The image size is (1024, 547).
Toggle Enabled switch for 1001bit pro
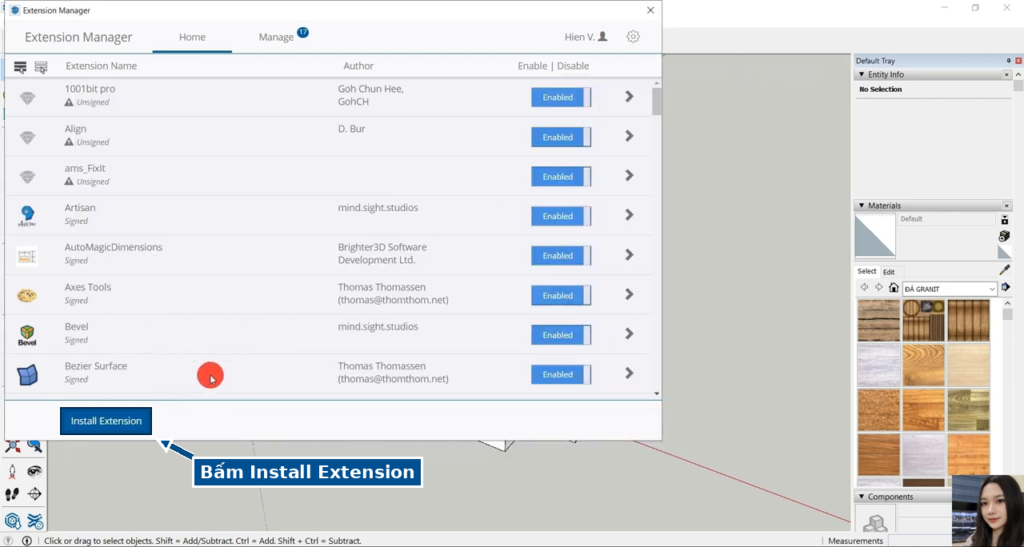point(561,97)
